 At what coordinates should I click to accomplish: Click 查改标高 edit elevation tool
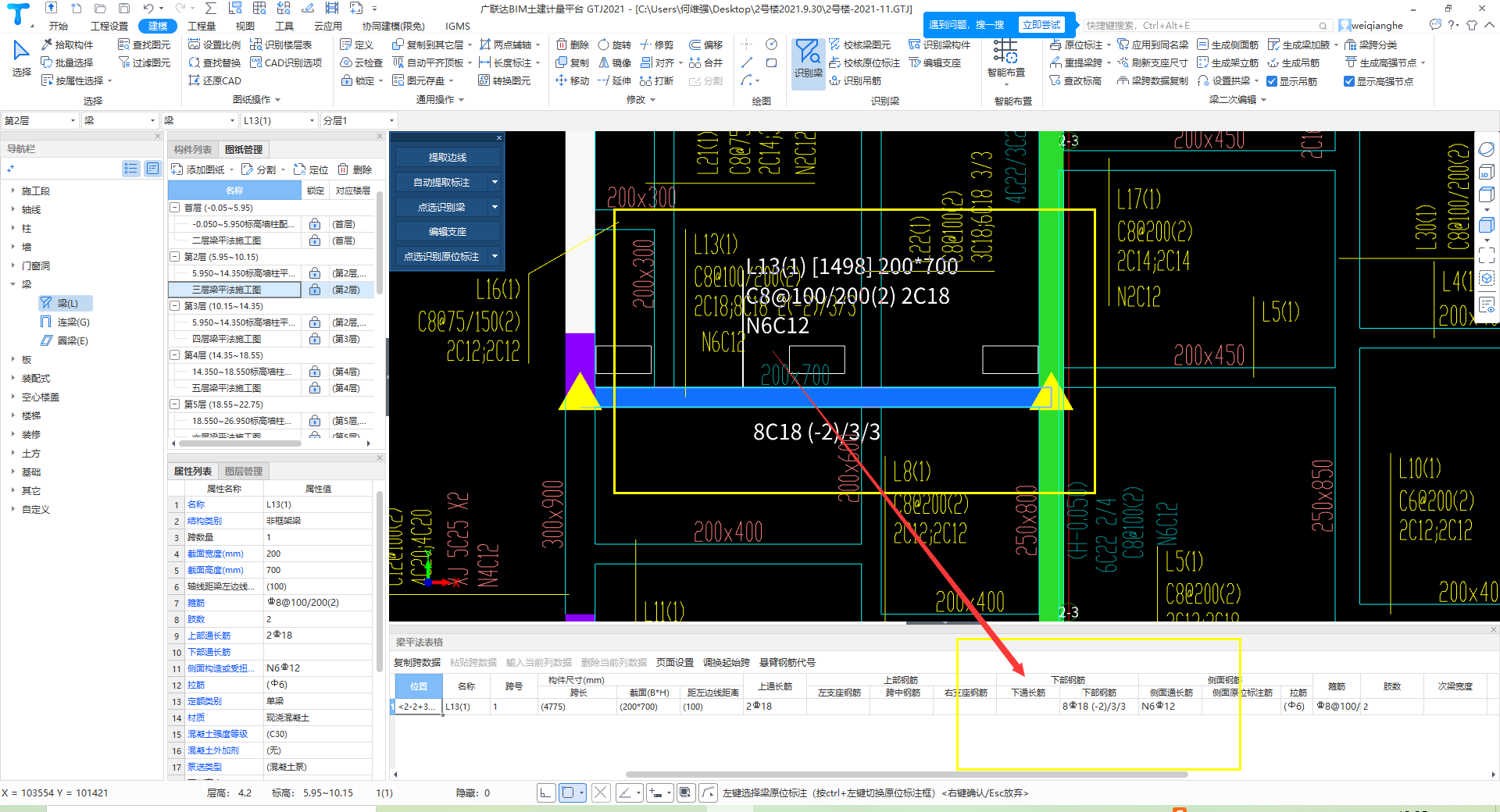click(x=1076, y=80)
